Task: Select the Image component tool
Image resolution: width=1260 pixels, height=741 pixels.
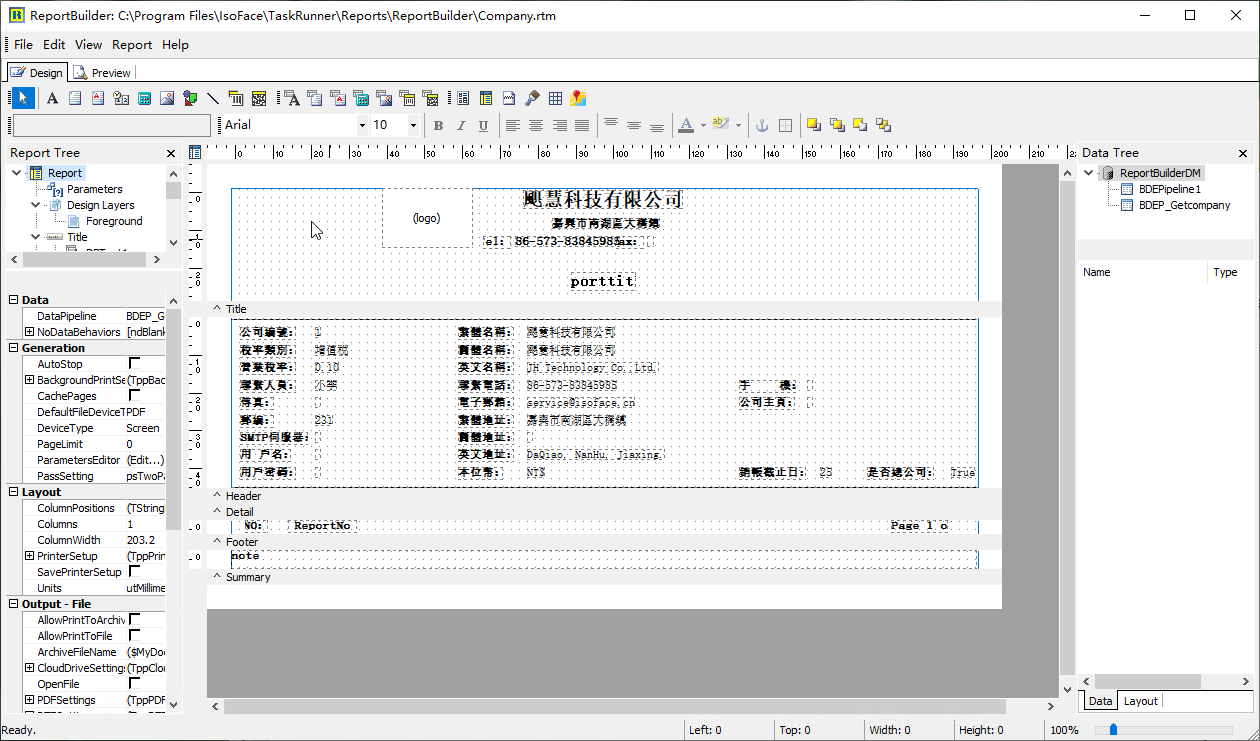Action: pos(167,98)
